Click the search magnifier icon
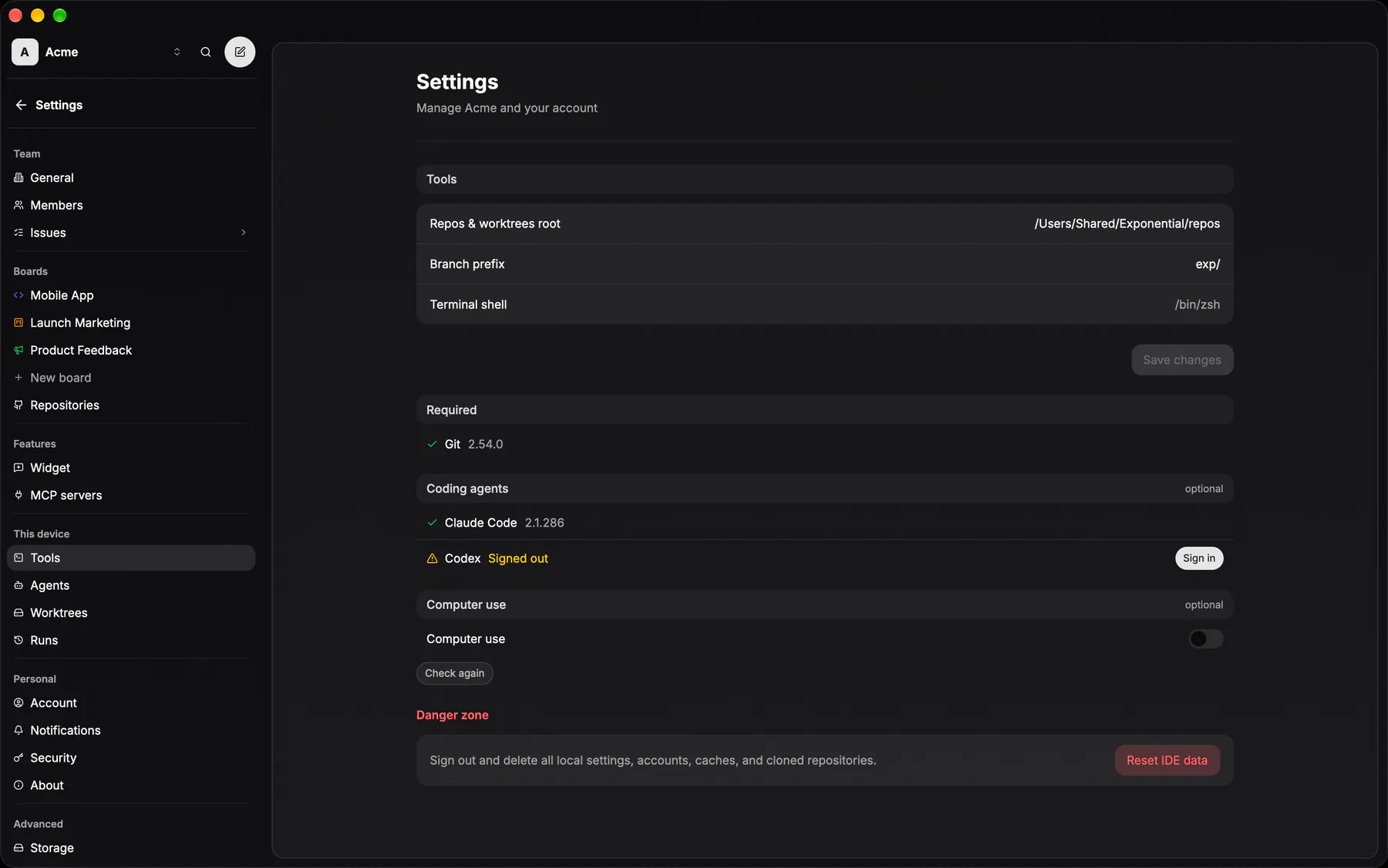Screen dimensions: 1388x868 206,52
